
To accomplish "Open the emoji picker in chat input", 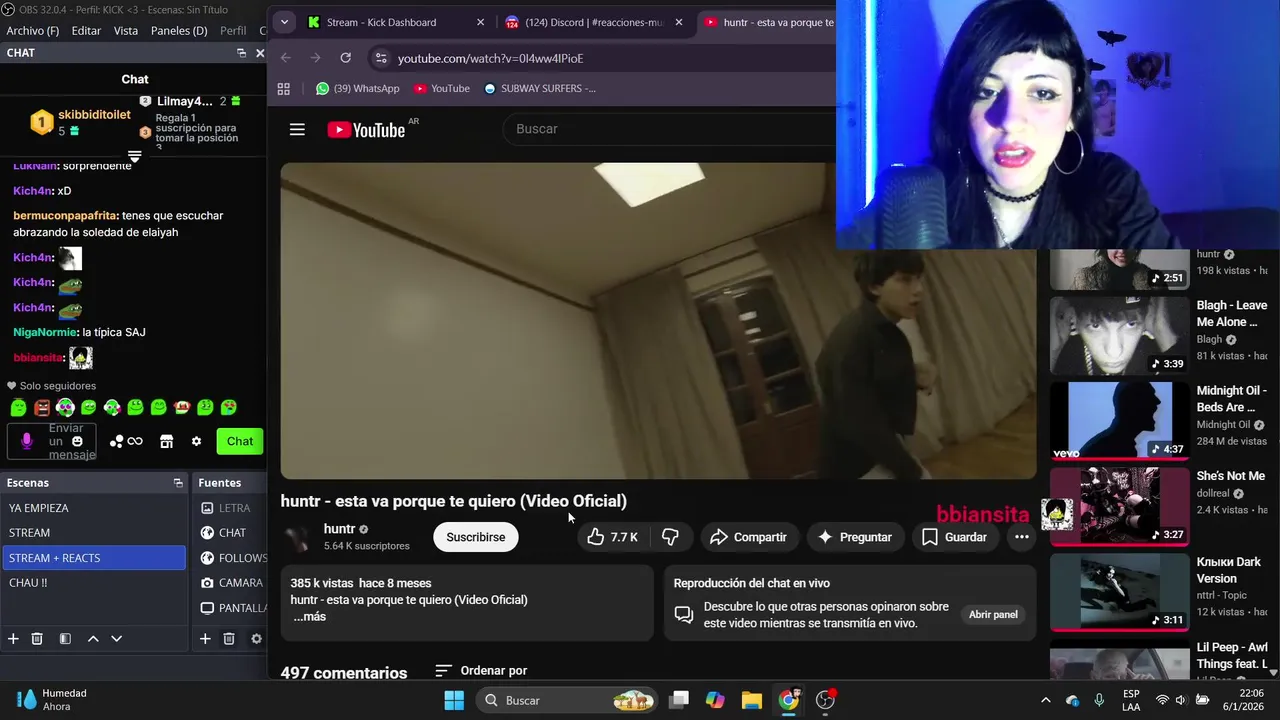I will point(77,441).
